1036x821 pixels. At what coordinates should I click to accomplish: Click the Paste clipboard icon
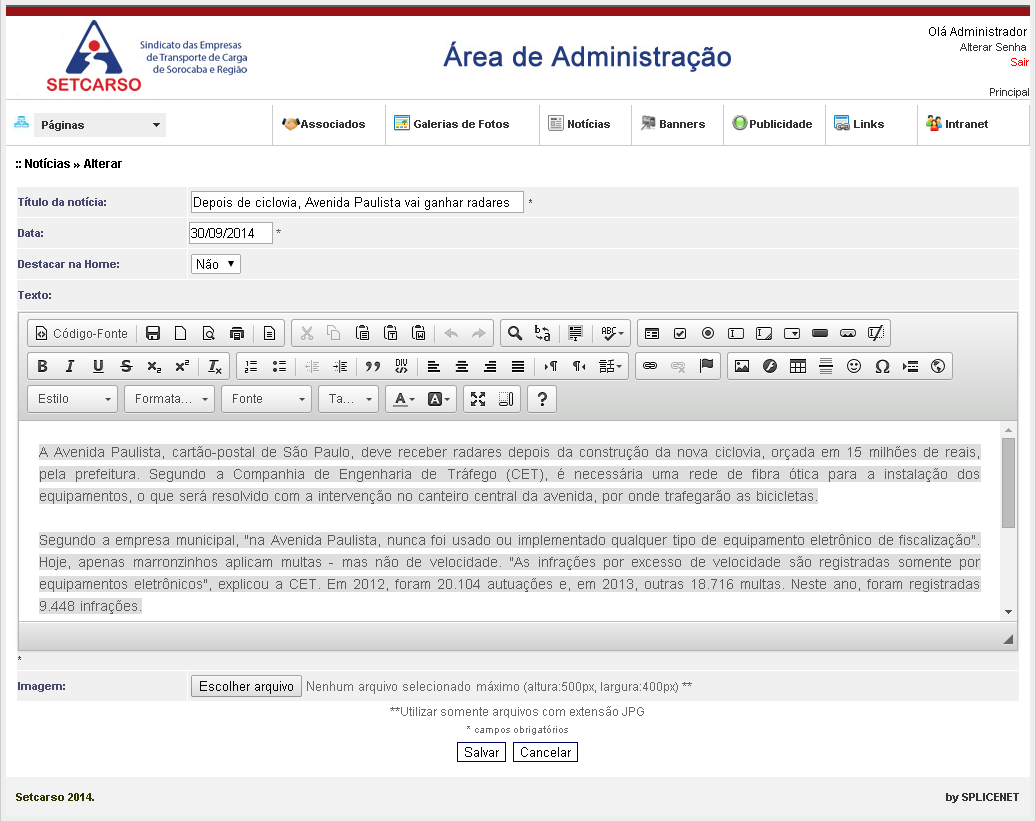(x=362, y=334)
